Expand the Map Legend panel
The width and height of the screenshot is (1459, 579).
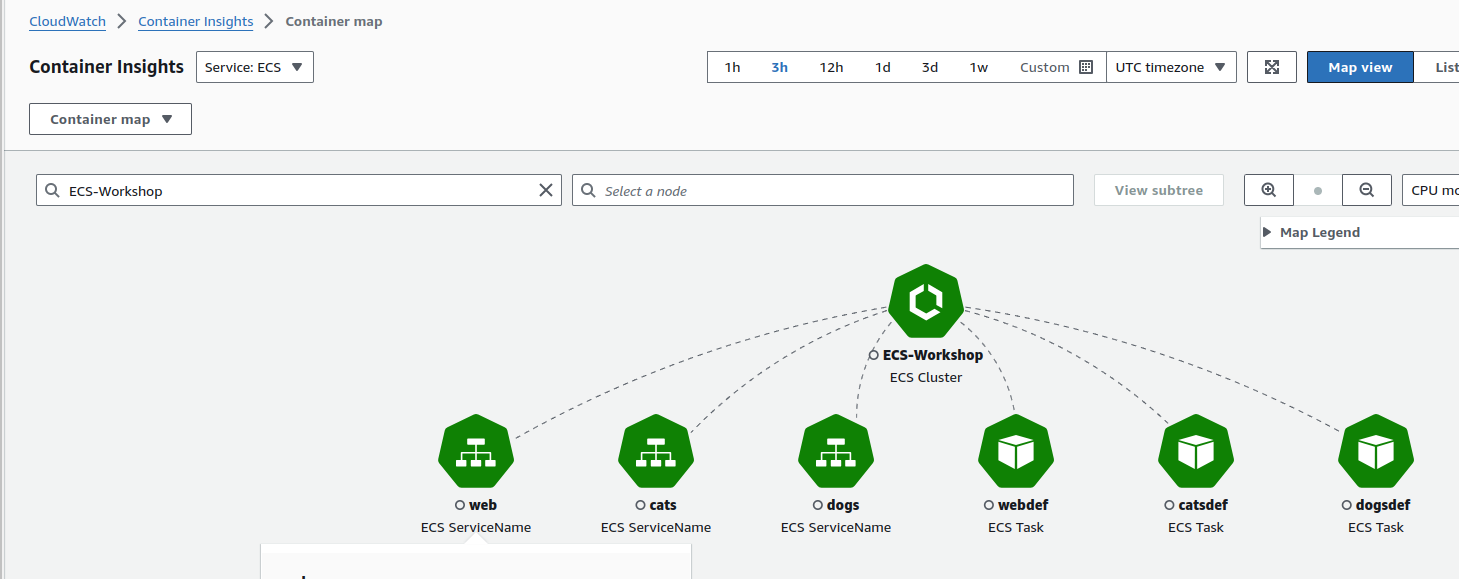(1310, 232)
